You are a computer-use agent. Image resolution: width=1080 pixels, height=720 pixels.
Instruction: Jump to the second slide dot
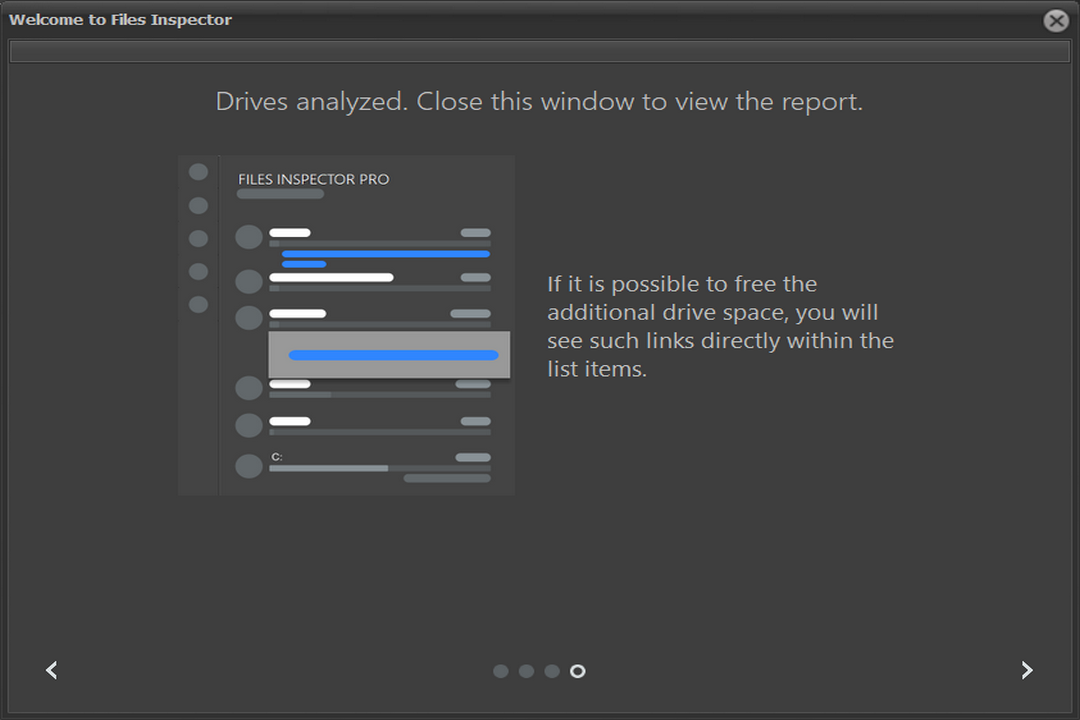click(x=526, y=671)
